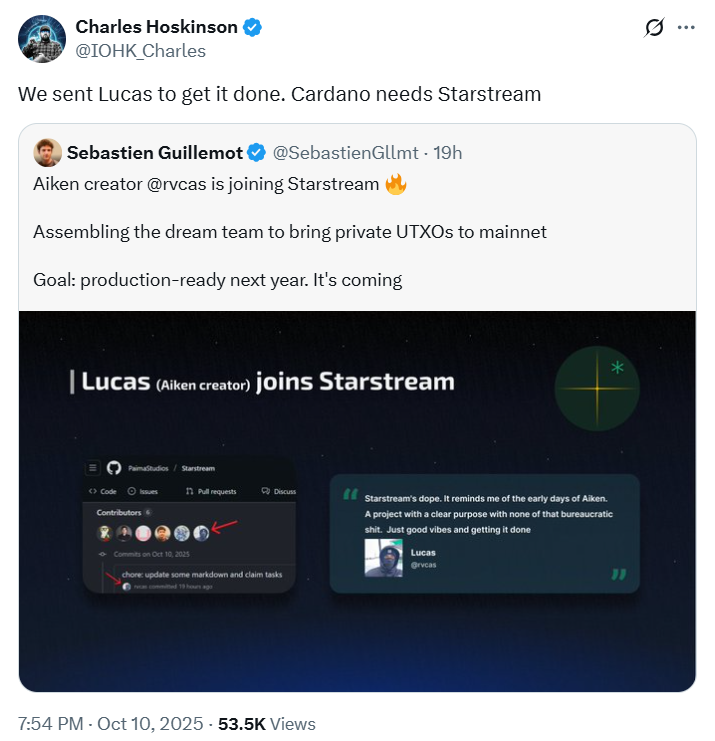Click Lucas's avatar in the quote card
The image size is (715, 741).
pyautogui.click(x=384, y=558)
